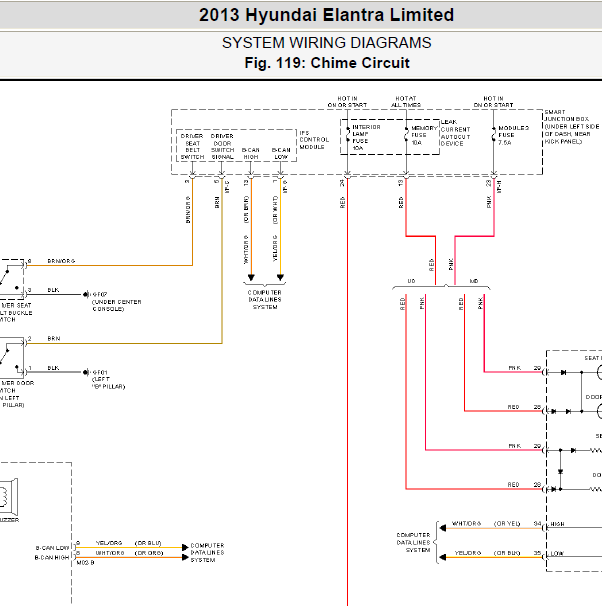This screenshot has height=606, width=602.
Task: Click "HOT IN ON OR START" above Interior Lamp fuse
Action: pyautogui.click(x=347, y=102)
